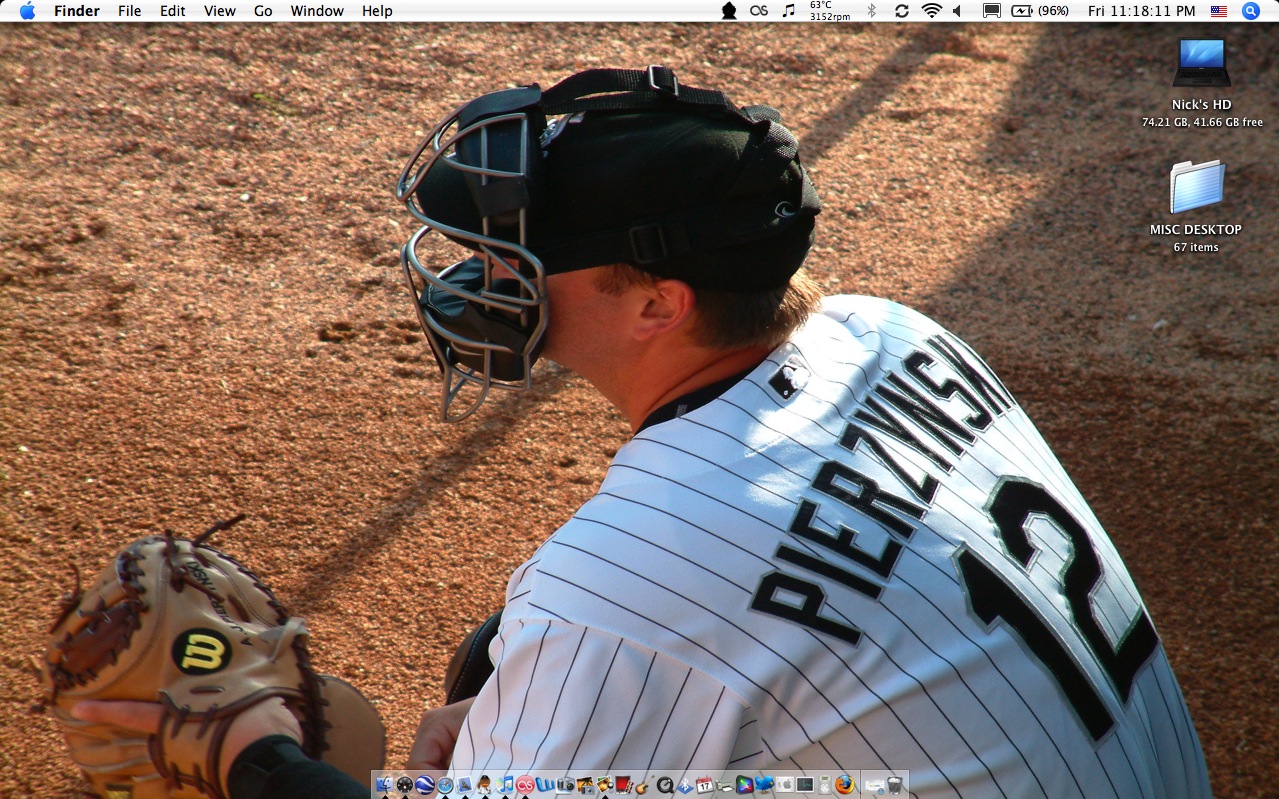This screenshot has height=799, width=1279.
Task: Click the battery status icon
Action: 1021,11
